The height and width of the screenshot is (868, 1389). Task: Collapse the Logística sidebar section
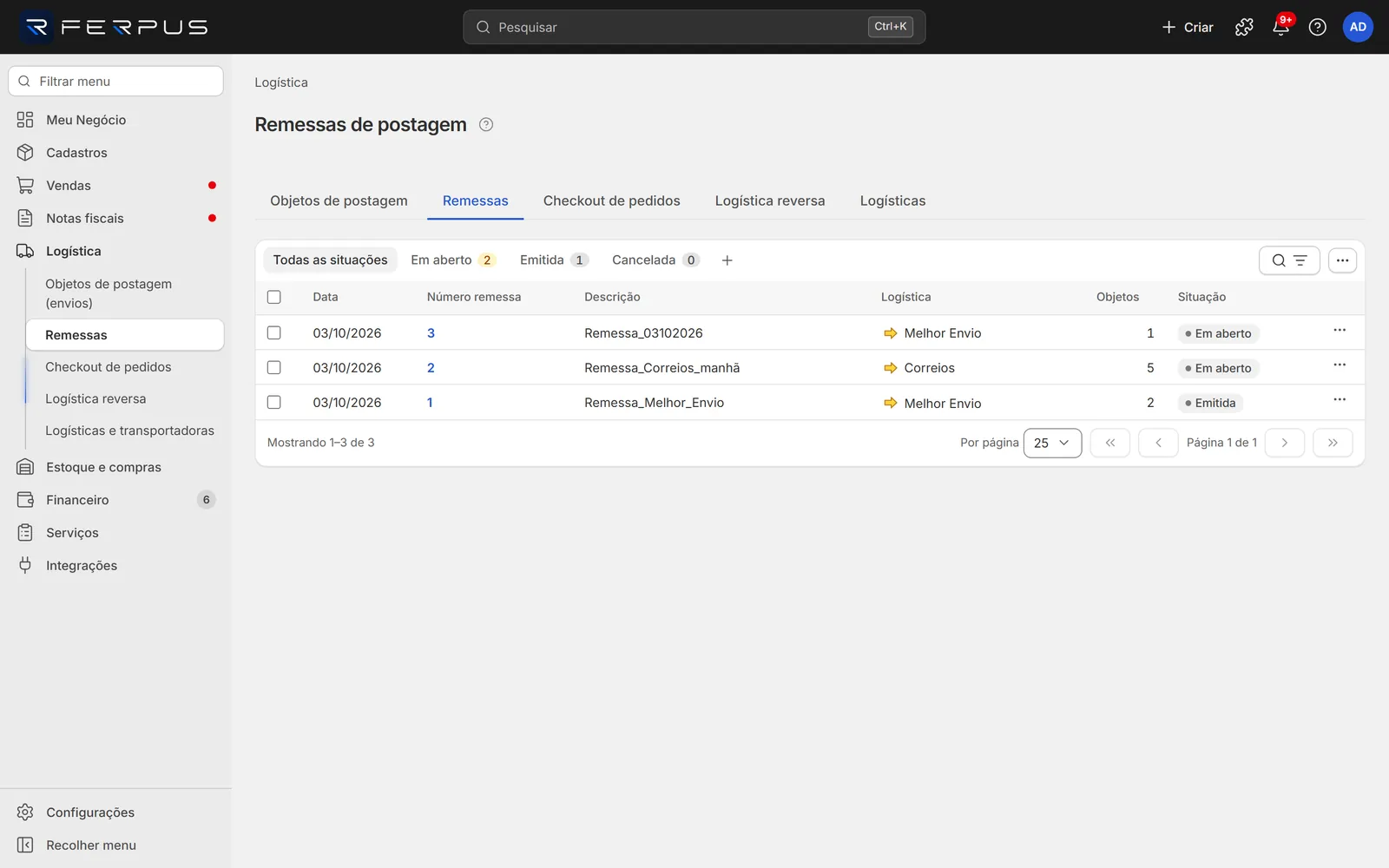coord(116,251)
